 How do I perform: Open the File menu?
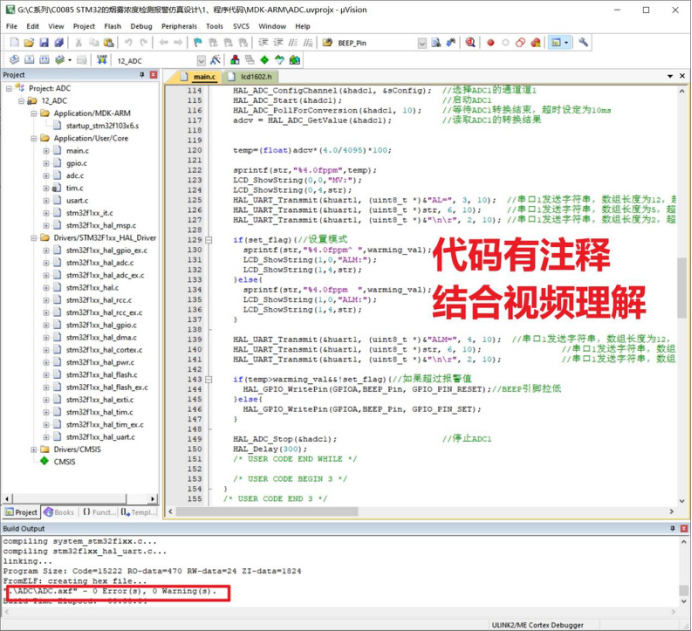point(11,26)
